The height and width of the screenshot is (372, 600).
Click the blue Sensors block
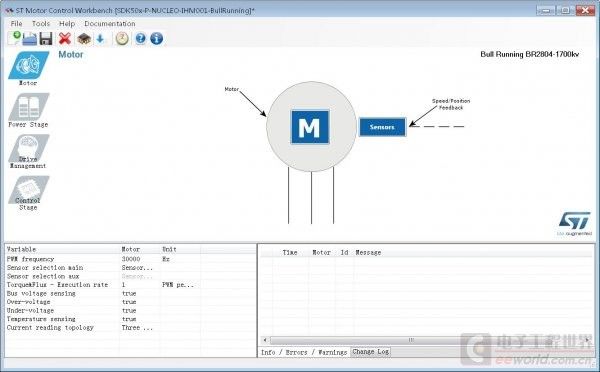click(382, 127)
